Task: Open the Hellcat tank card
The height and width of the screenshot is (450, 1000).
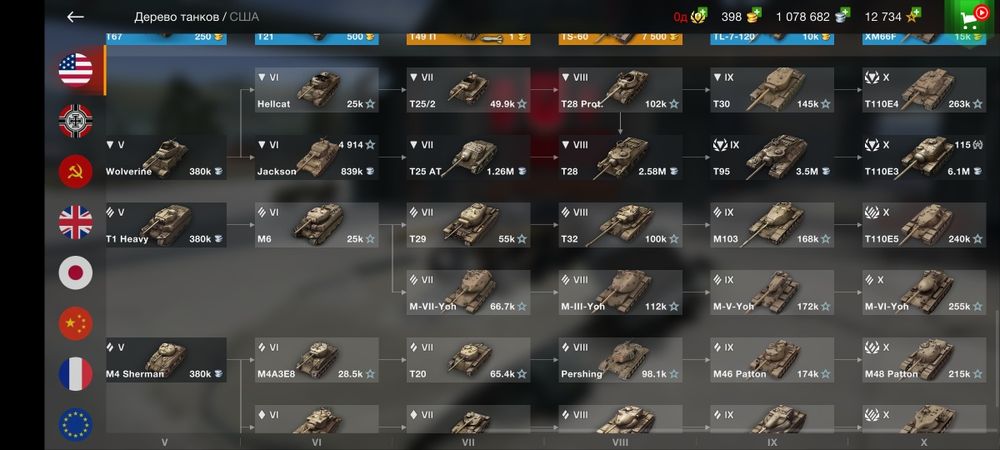Action: pyautogui.click(x=317, y=90)
